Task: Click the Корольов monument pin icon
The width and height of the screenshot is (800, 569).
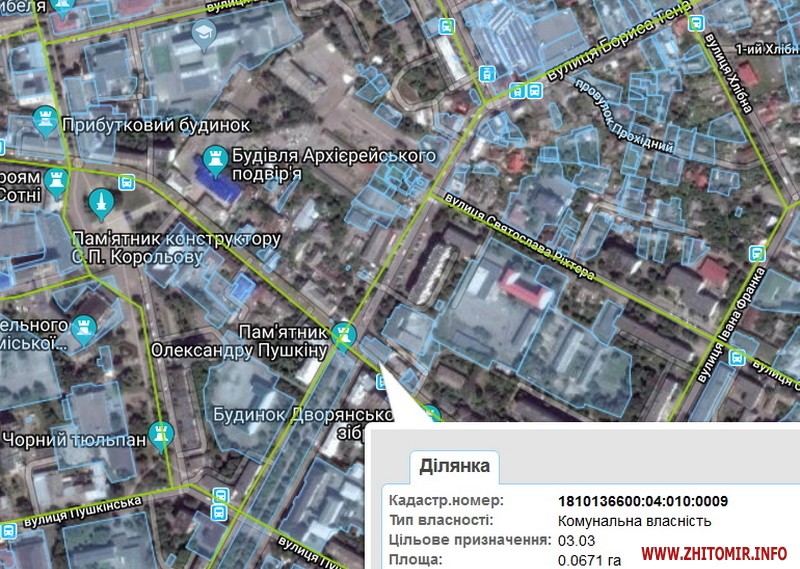Action: [x=100, y=205]
